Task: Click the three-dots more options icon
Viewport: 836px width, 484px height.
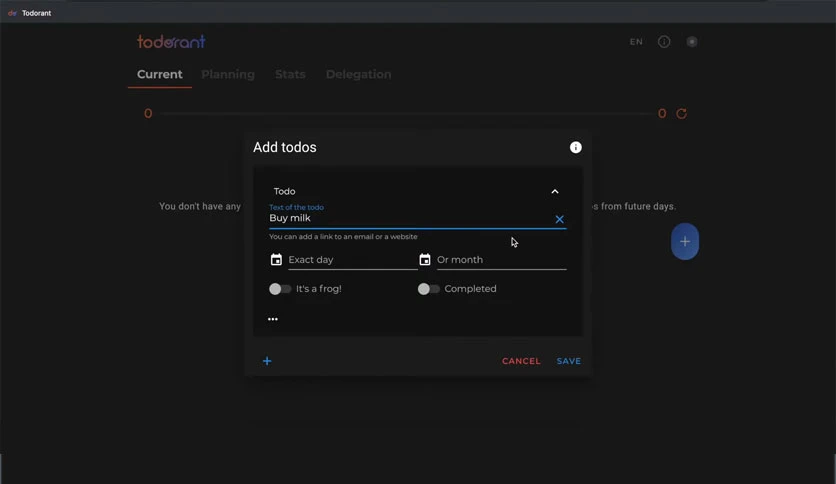Action: click(x=272, y=319)
